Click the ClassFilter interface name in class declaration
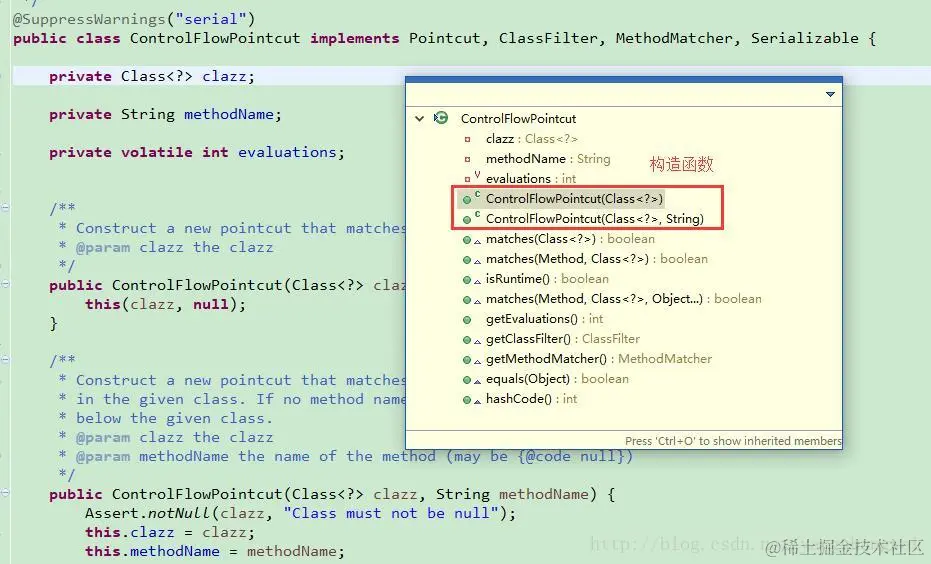This screenshot has width=931, height=564. (x=548, y=39)
